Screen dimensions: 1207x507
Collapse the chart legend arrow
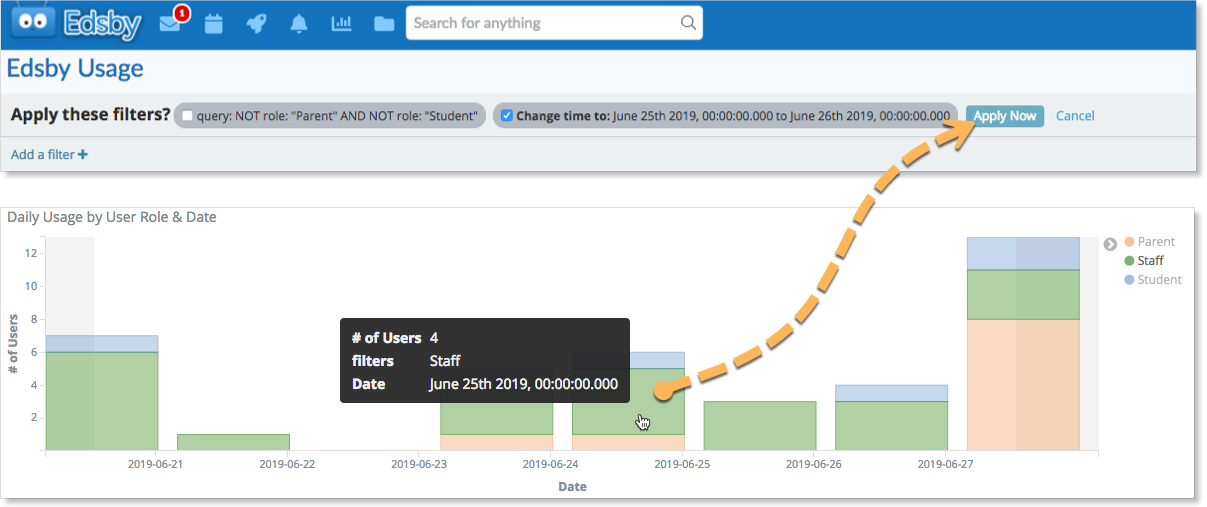1109,244
